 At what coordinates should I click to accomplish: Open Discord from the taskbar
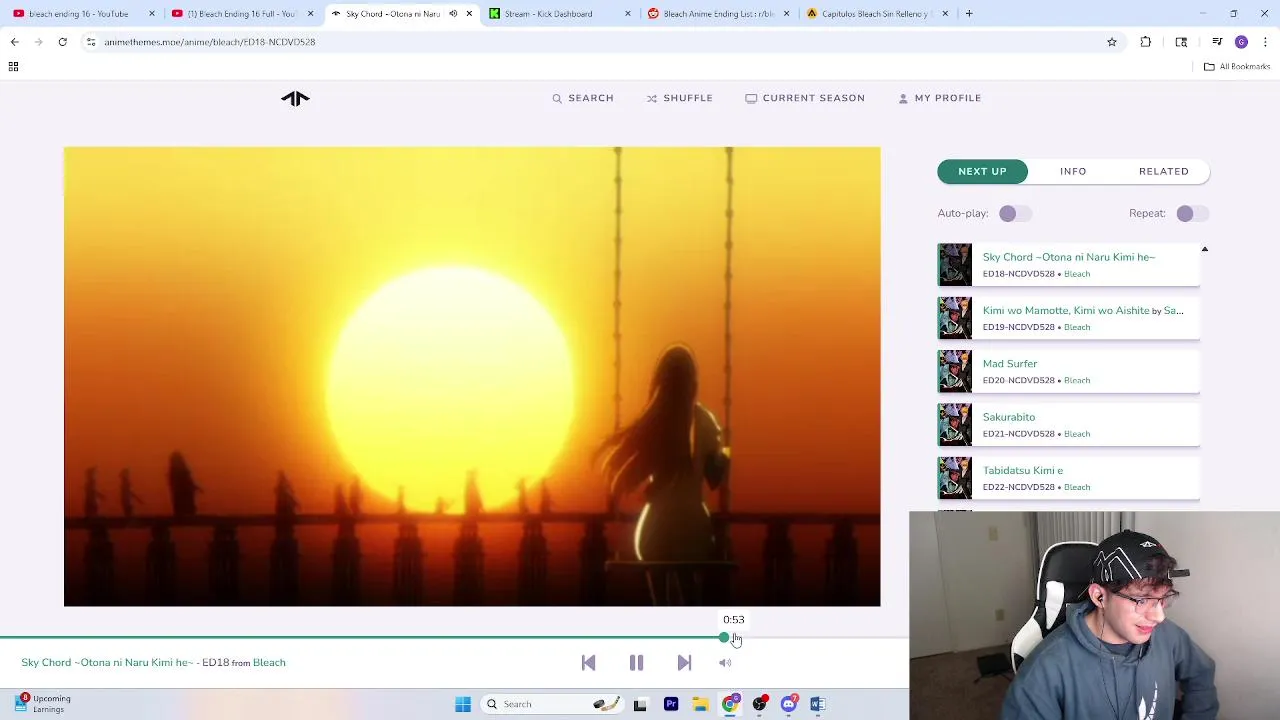pos(789,704)
